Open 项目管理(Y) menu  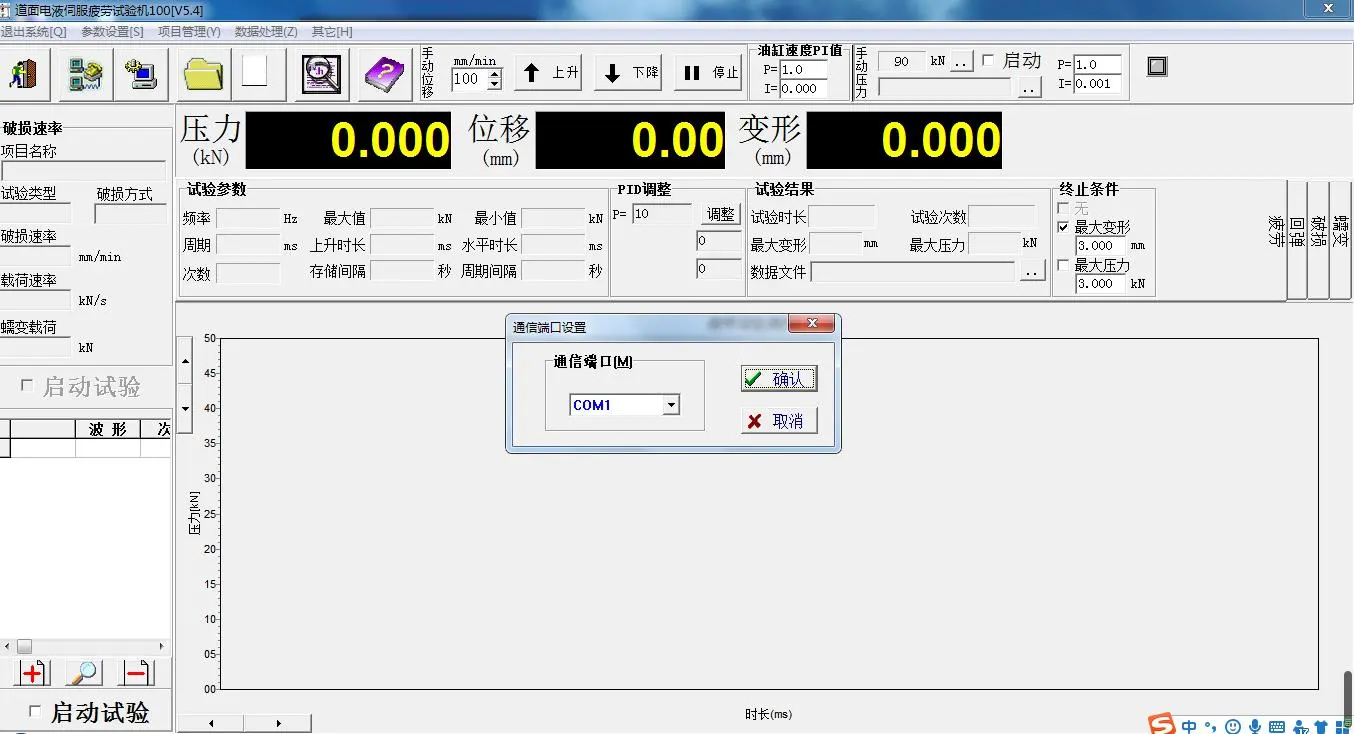coord(189,31)
